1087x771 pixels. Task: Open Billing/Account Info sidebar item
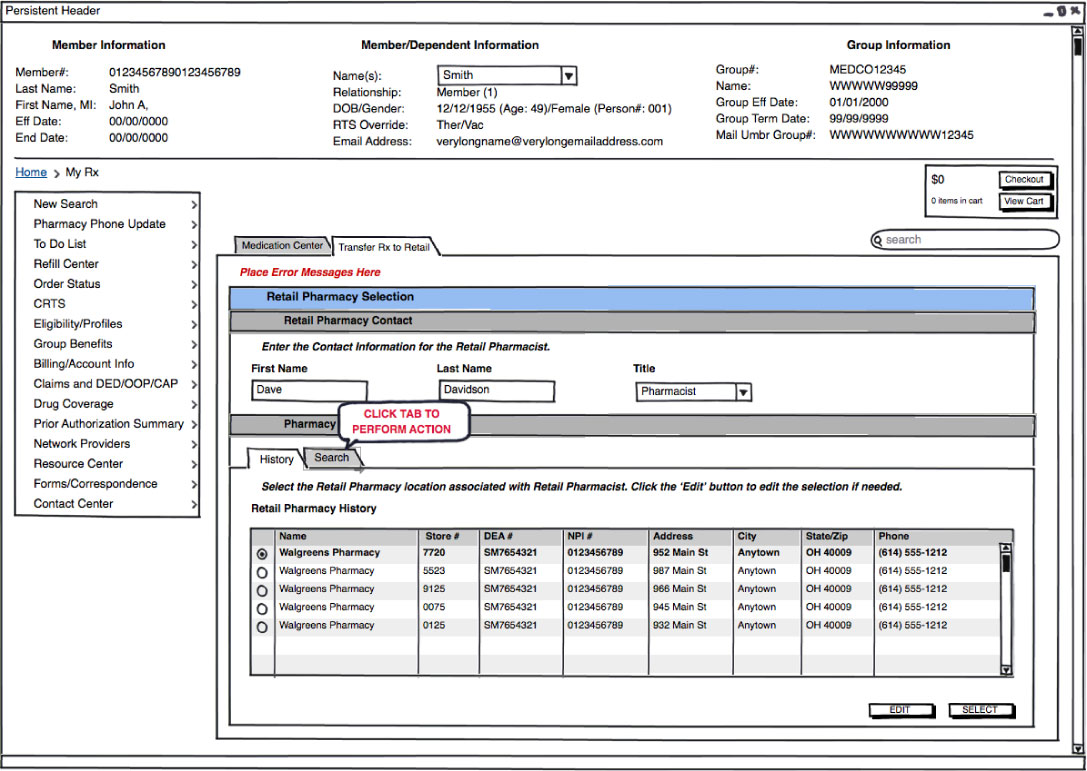coord(107,364)
